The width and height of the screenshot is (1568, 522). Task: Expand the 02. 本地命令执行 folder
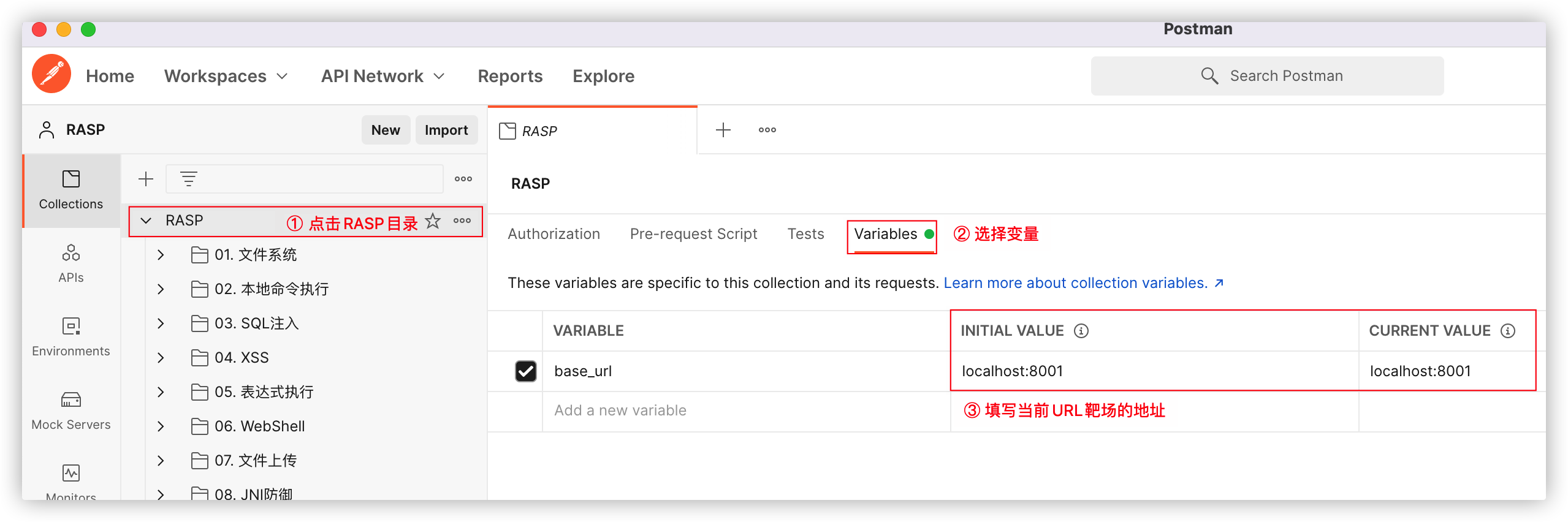[161, 289]
